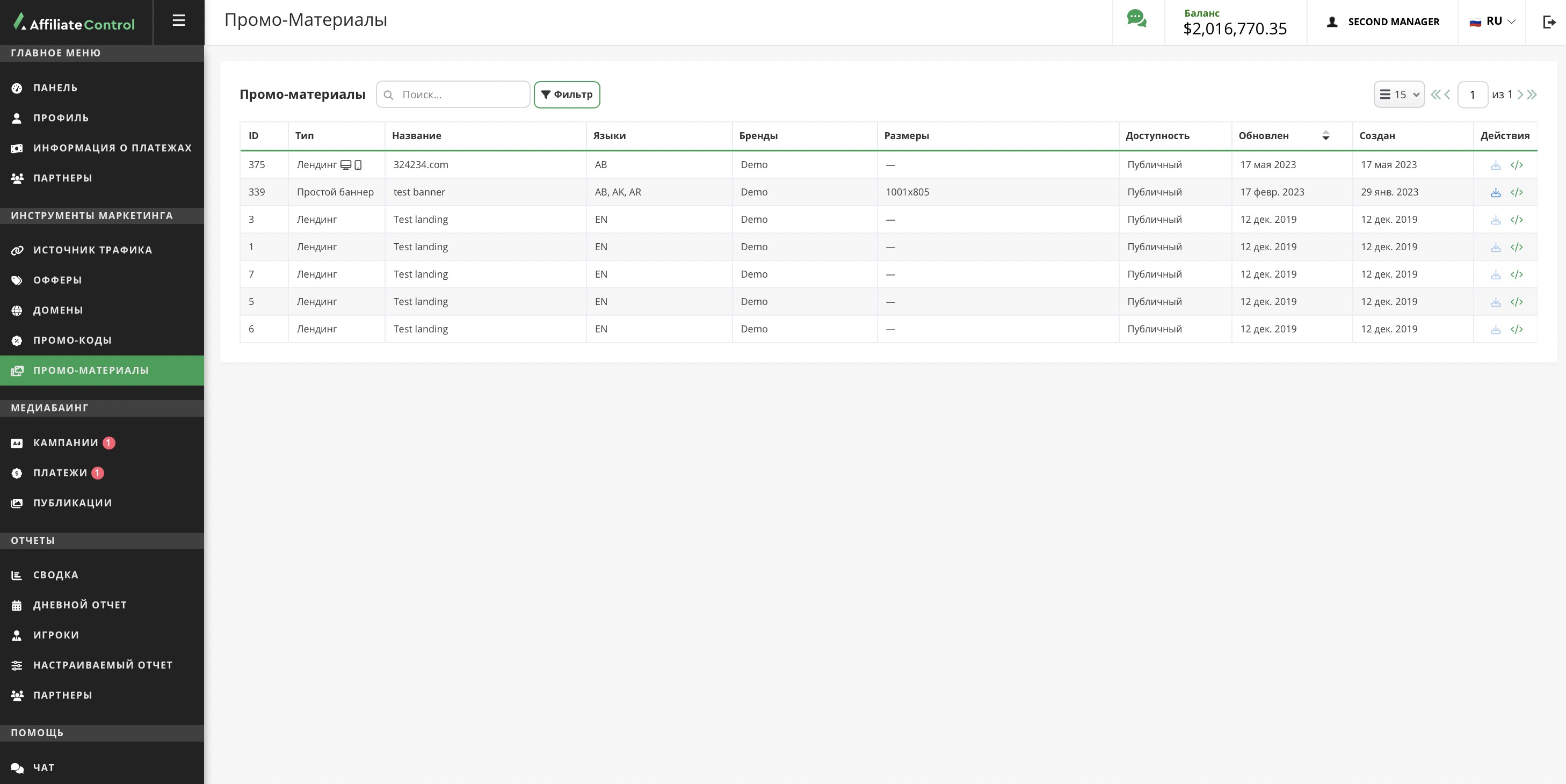
Task: Change rows per page from 15
Action: (x=1399, y=95)
